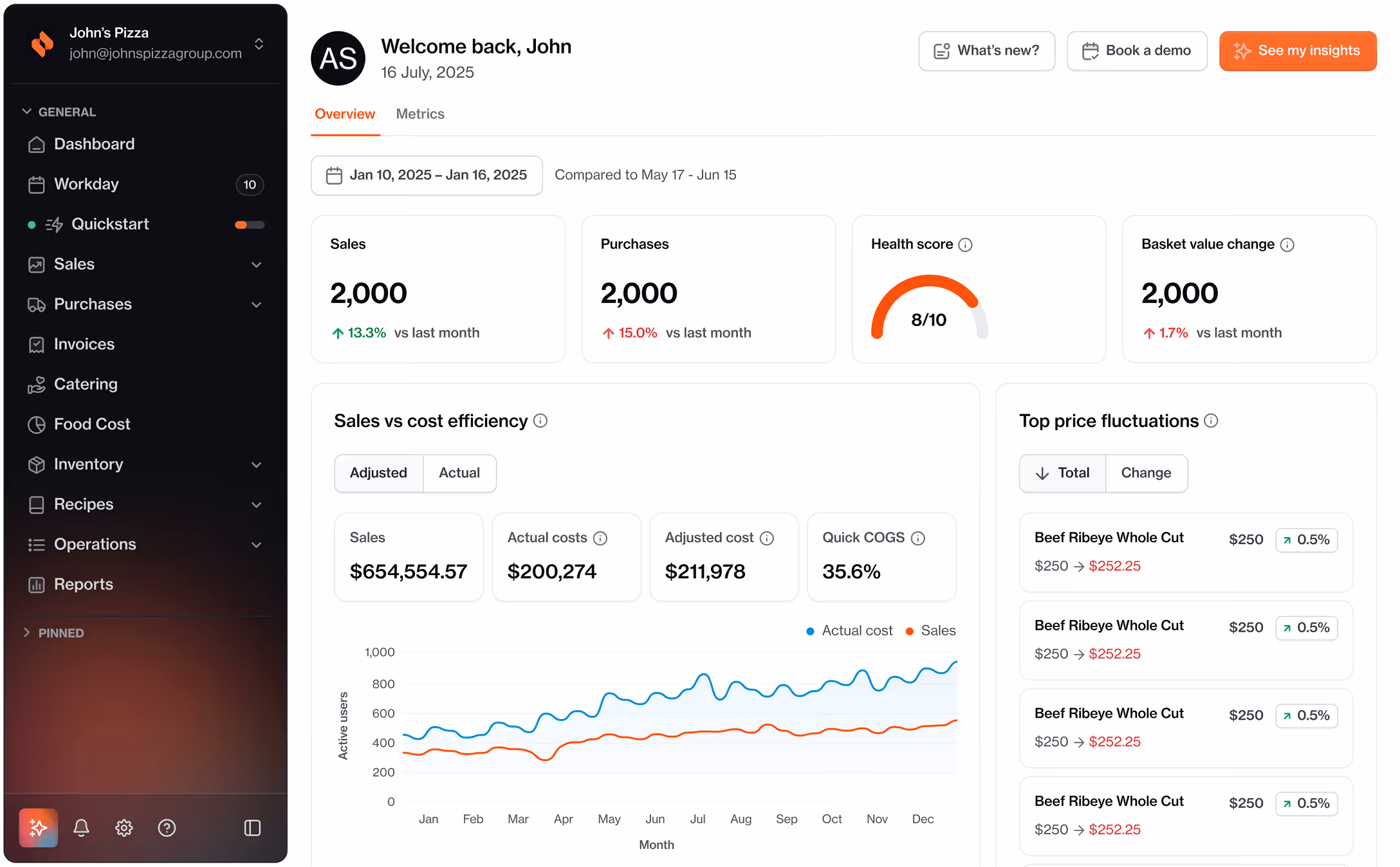Click the Quickstart lightning icon
This screenshot has height=867, width=1400.
[54, 224]
